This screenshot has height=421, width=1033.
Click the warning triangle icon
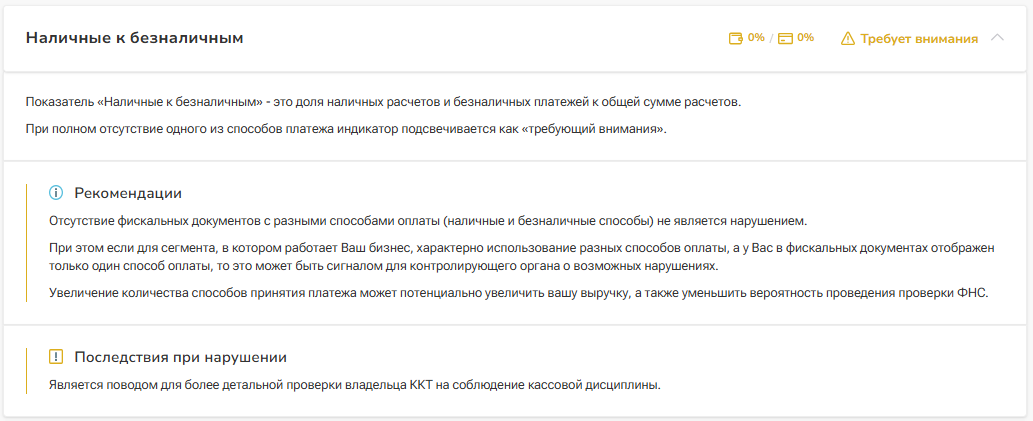[848, 39]
